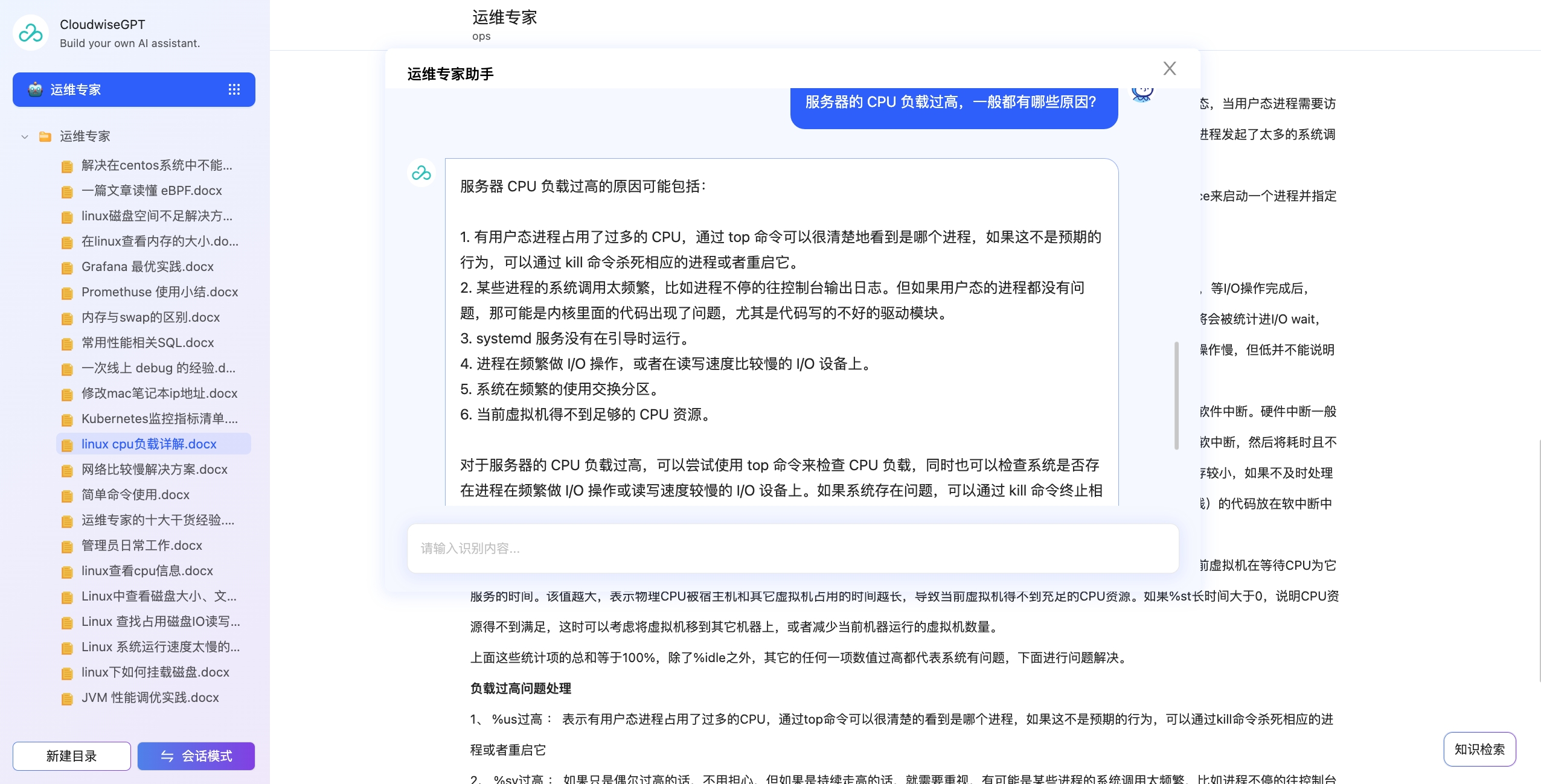
Task: Click file icon beside 修改mac笔记本ip地址.docx
Action: (x=67, y=395)
